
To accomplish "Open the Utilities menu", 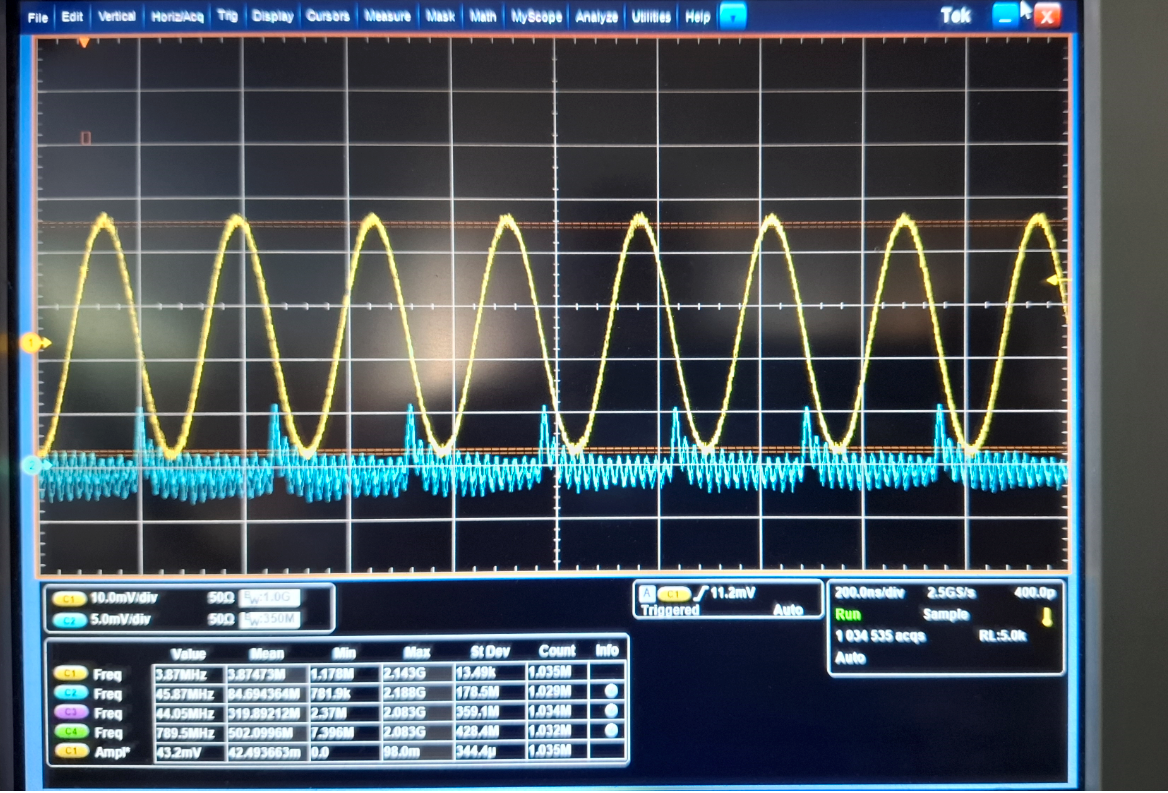I will 651,16.
